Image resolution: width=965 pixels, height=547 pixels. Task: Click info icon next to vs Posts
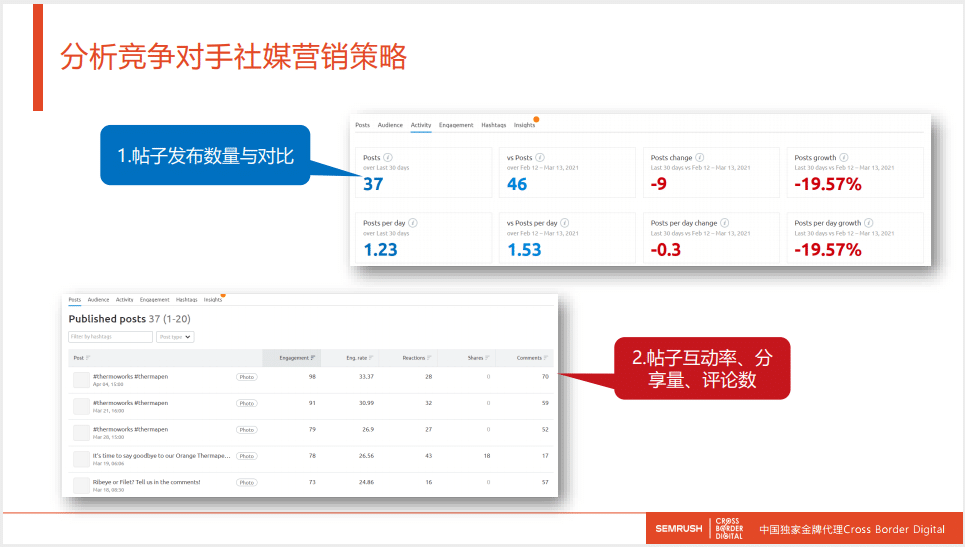tap(540, 158)
